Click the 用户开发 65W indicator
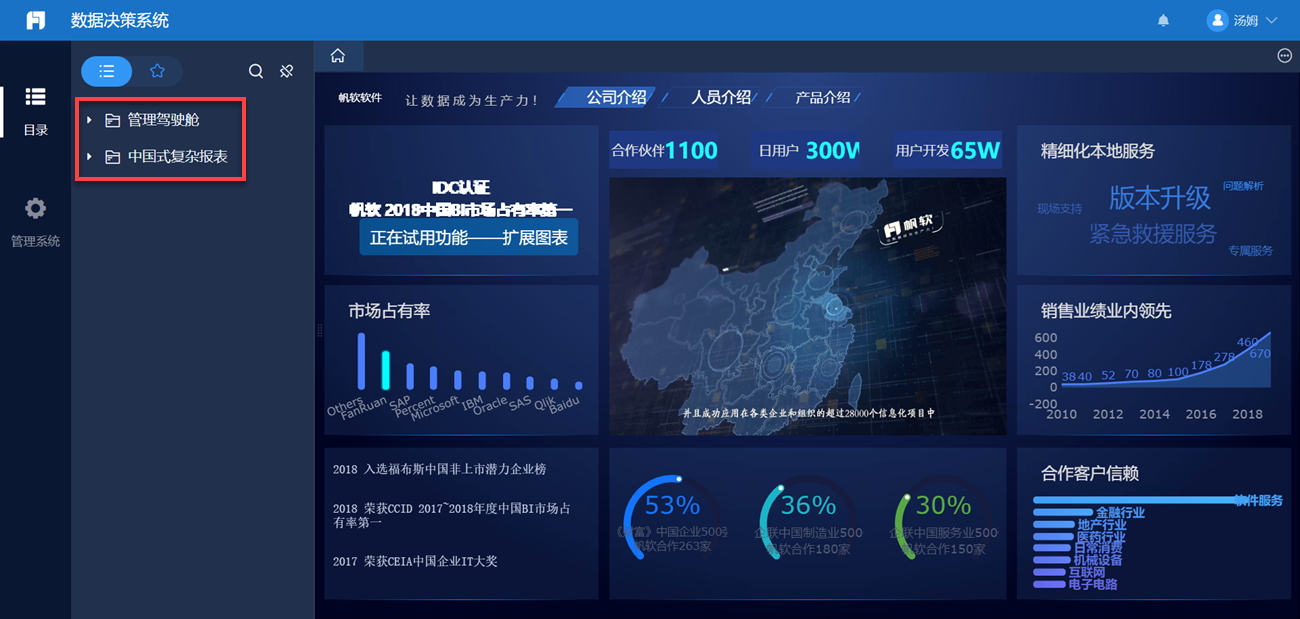Viewport: 1300px width, 619px height. point(947,150)
